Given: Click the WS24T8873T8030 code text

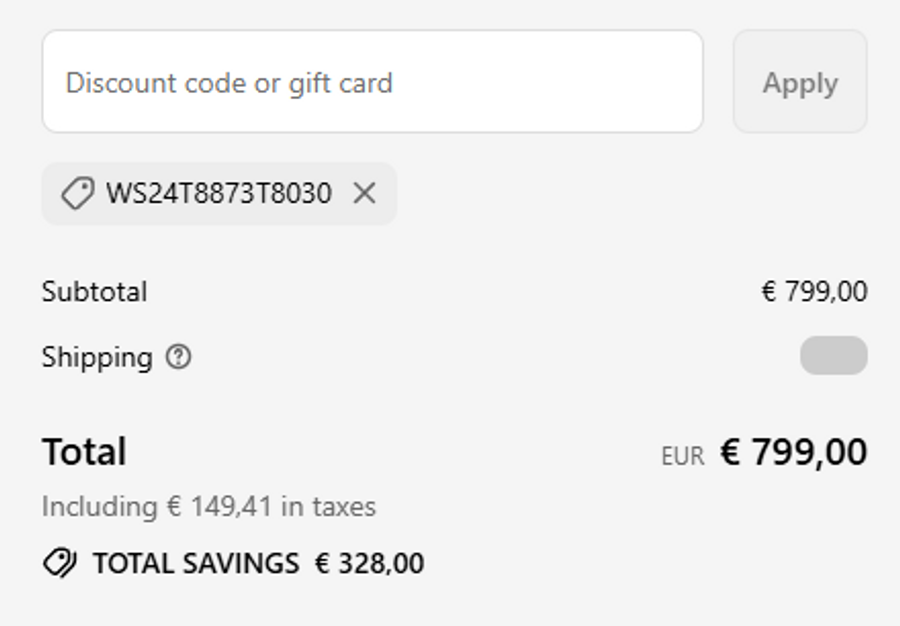Looking at the screenshot, I should click(218, 193).
